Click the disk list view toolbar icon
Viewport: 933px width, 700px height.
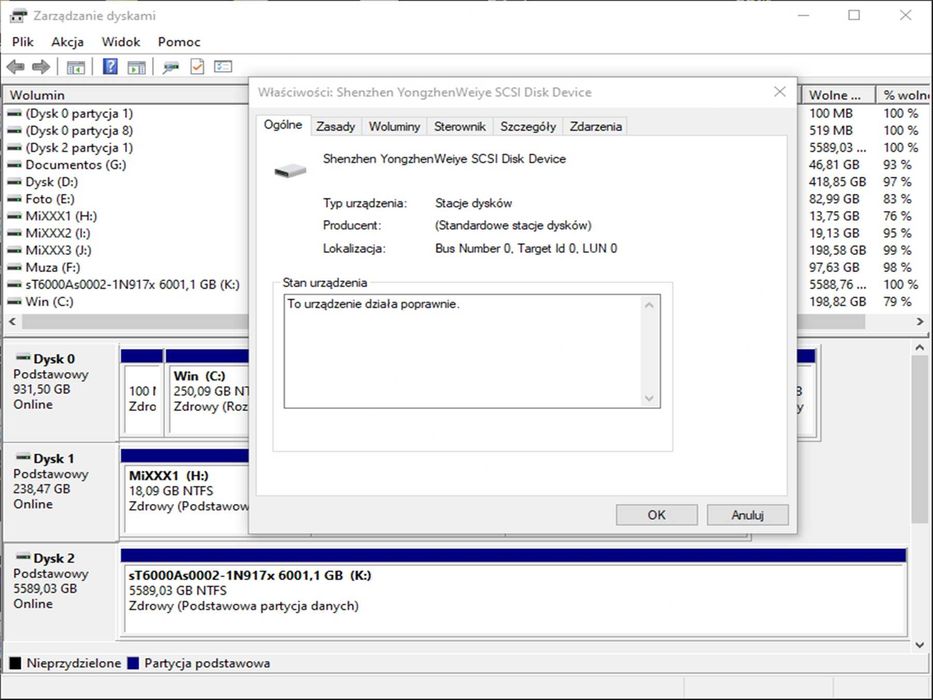(x=223, y=67)
